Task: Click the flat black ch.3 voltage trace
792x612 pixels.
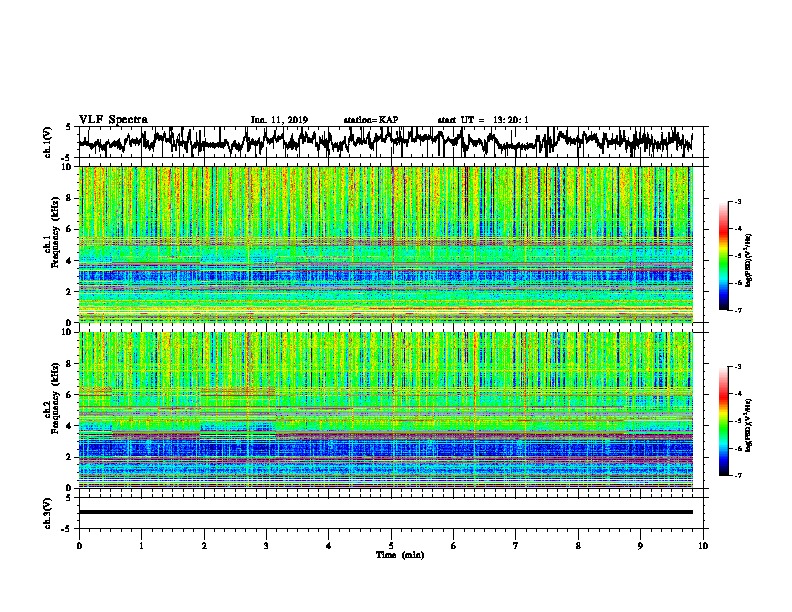Action: (x=386, y=512)
